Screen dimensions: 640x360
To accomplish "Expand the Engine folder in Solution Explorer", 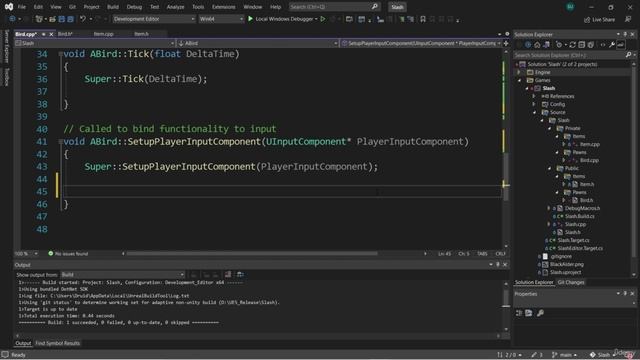I will point(520,72).
